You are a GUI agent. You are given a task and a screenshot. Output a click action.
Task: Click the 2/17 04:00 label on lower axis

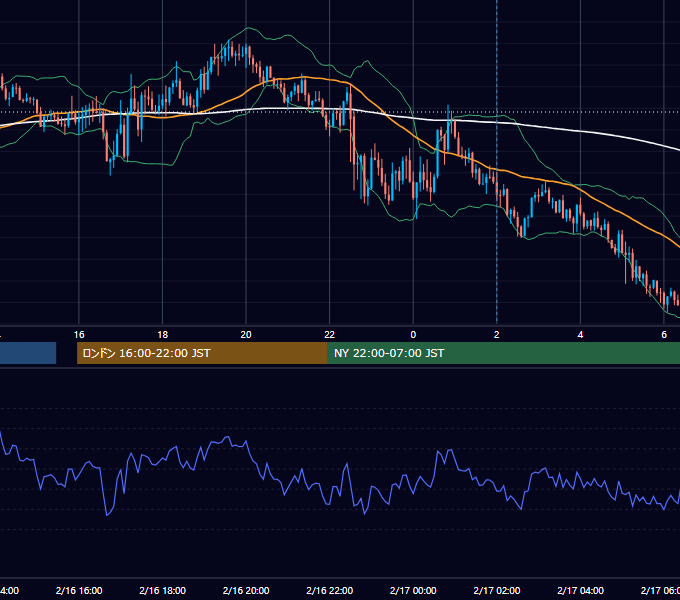pos(580,590)
